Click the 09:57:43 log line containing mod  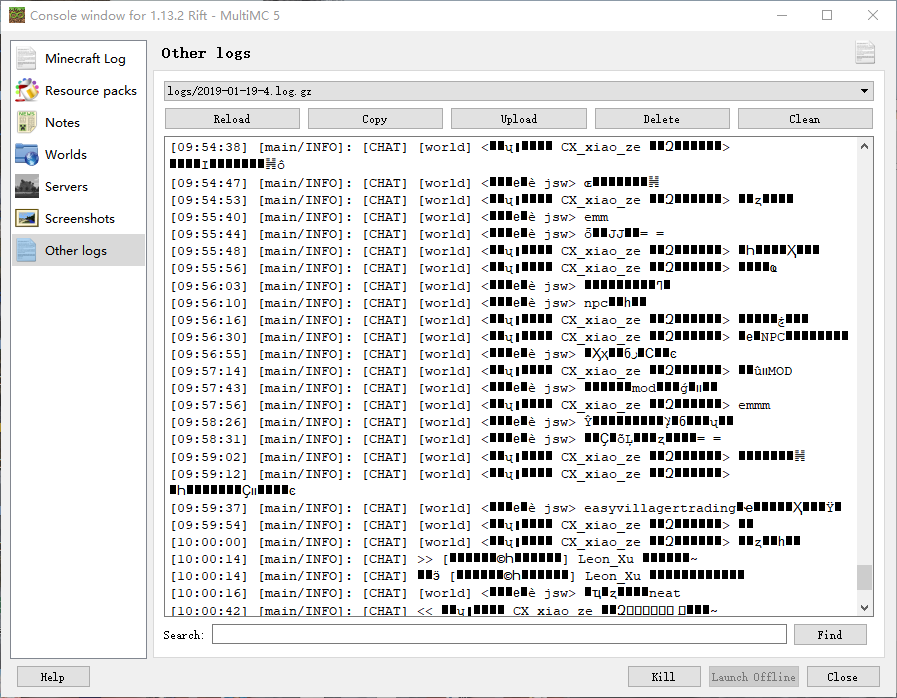click(x=443, y=388)
